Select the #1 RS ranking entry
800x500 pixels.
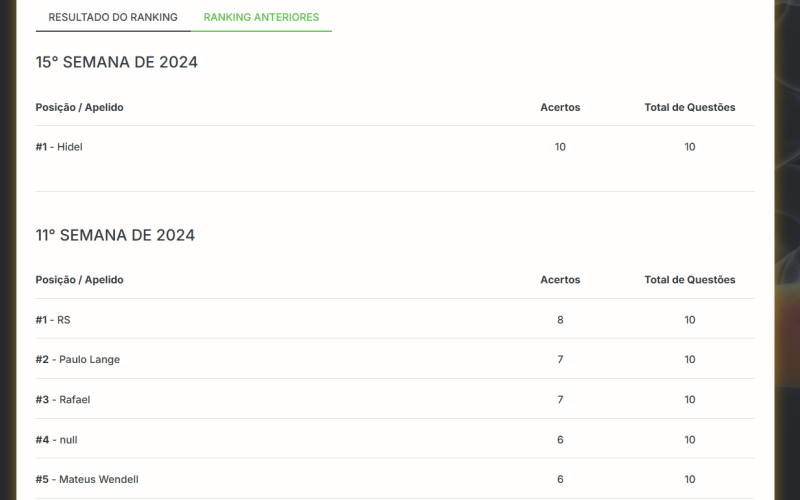(x=53, y=320)
